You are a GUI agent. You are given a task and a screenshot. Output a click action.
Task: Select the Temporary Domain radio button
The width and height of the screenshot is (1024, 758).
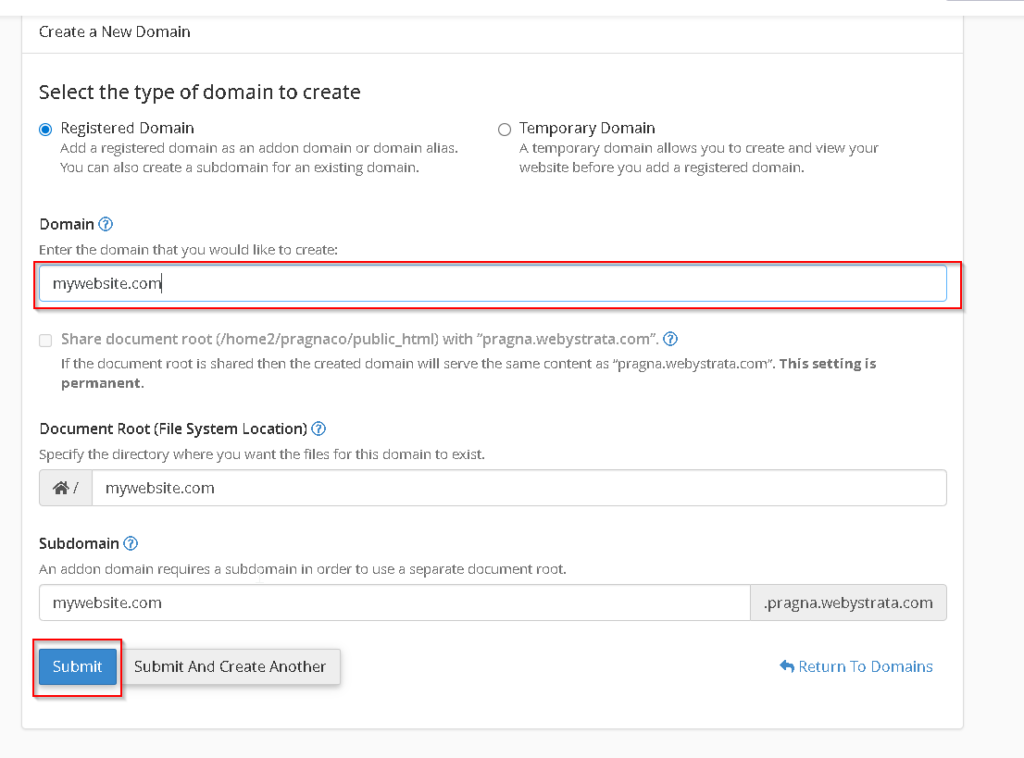tap(504, 129)
